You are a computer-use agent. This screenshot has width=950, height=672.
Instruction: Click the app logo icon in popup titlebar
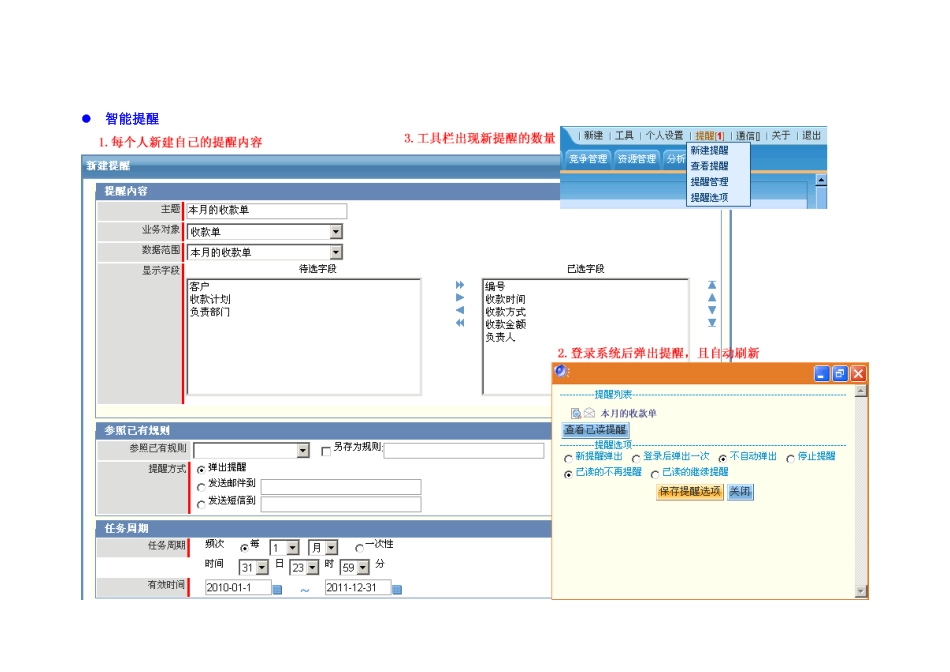(560, 371)
